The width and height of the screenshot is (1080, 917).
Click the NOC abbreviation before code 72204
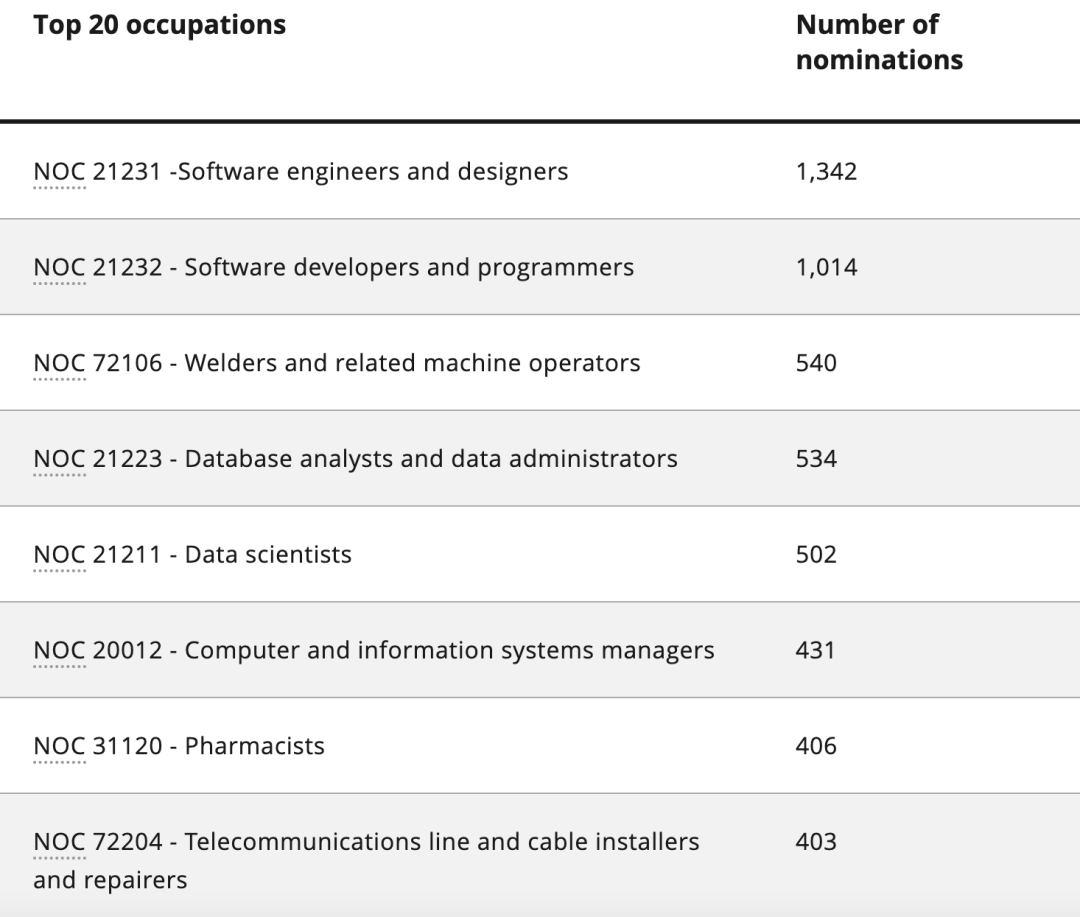(59, 843)
